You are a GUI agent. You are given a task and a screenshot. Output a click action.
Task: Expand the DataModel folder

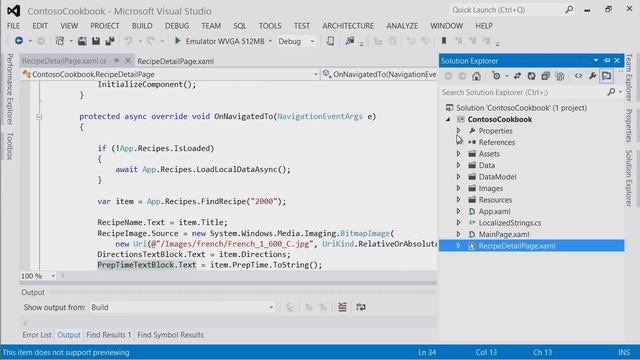tap(458, 177)
